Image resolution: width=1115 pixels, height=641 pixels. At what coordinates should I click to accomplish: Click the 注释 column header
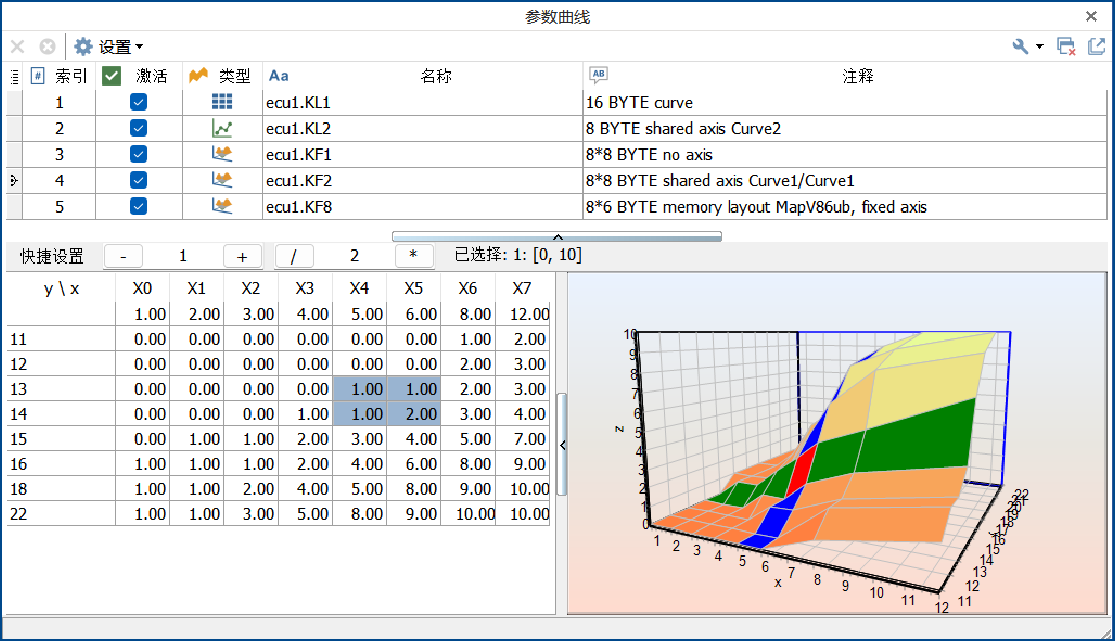[x=858, y=75]
